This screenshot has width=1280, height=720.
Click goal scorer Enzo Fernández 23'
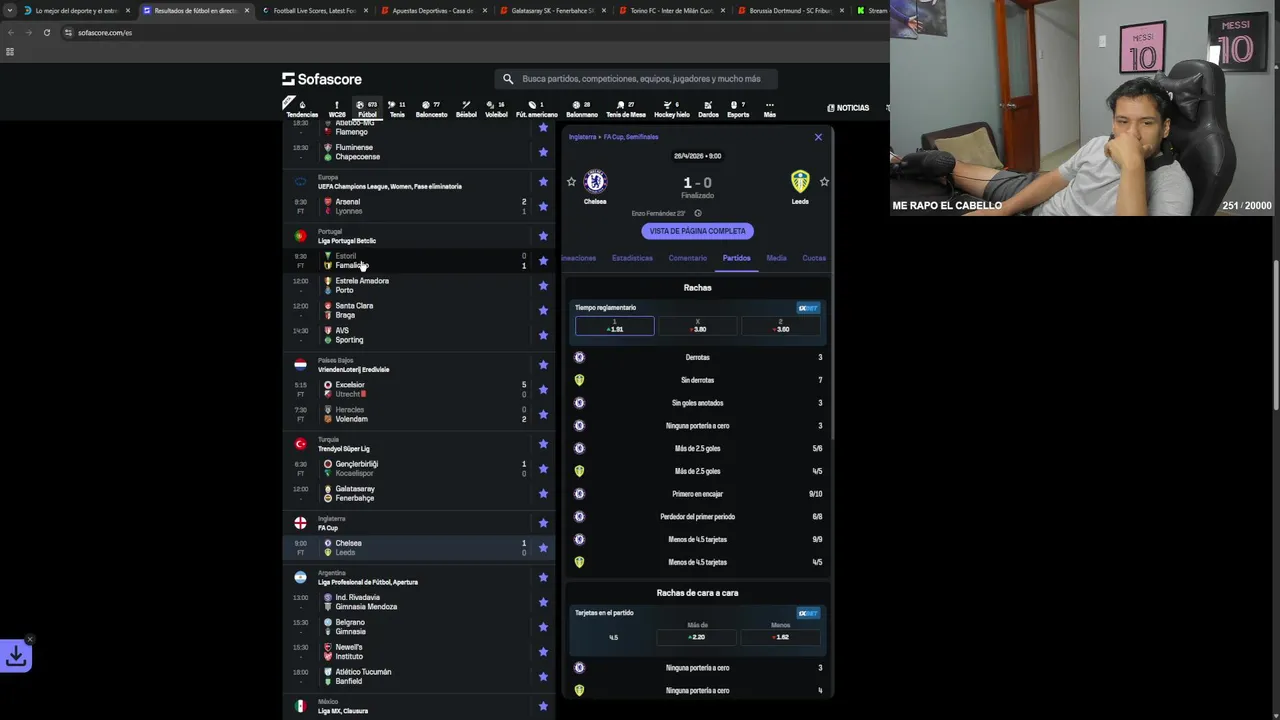[657, 213]
